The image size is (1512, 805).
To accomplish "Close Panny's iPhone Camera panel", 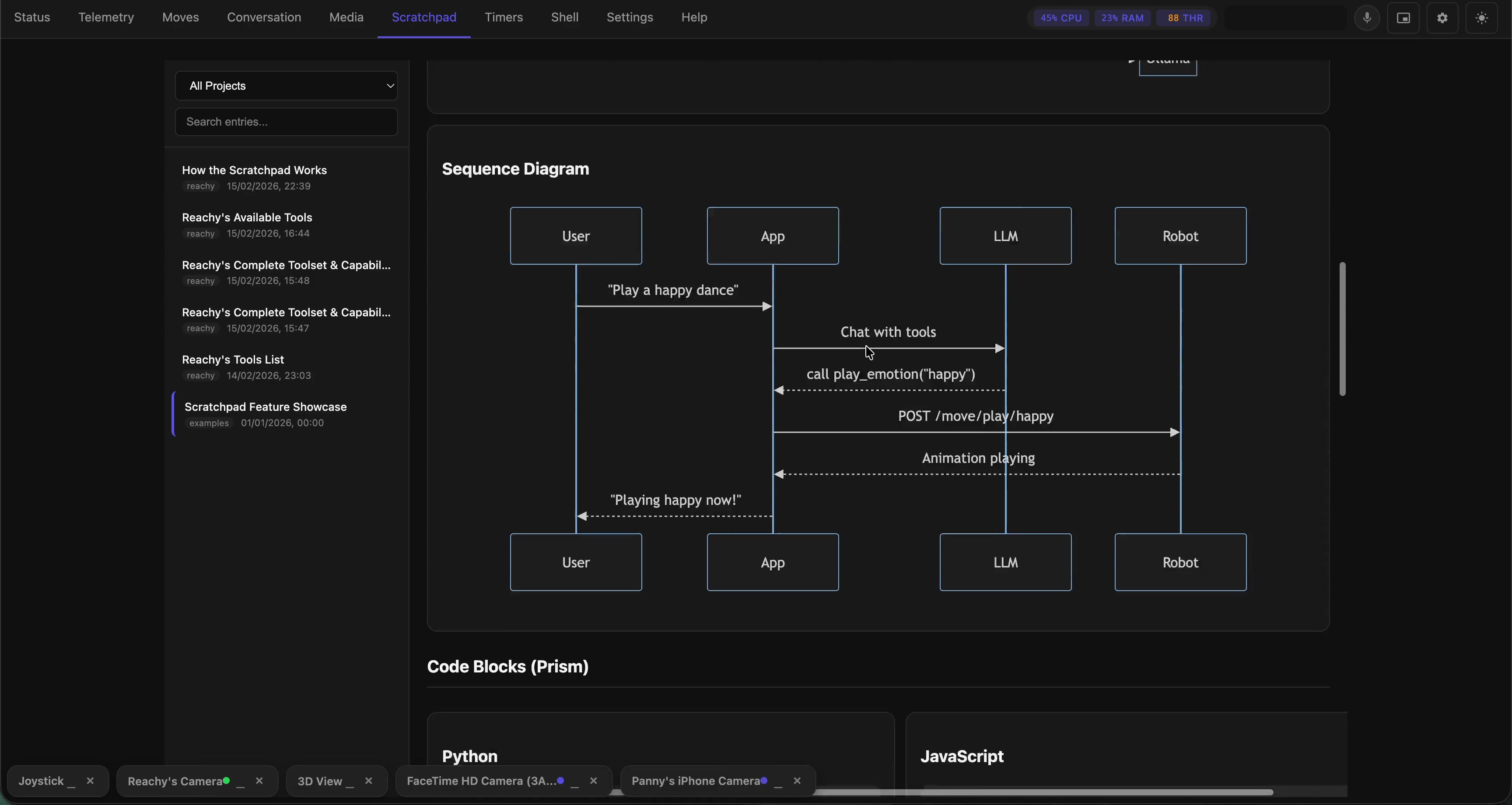I will (797, 781).
